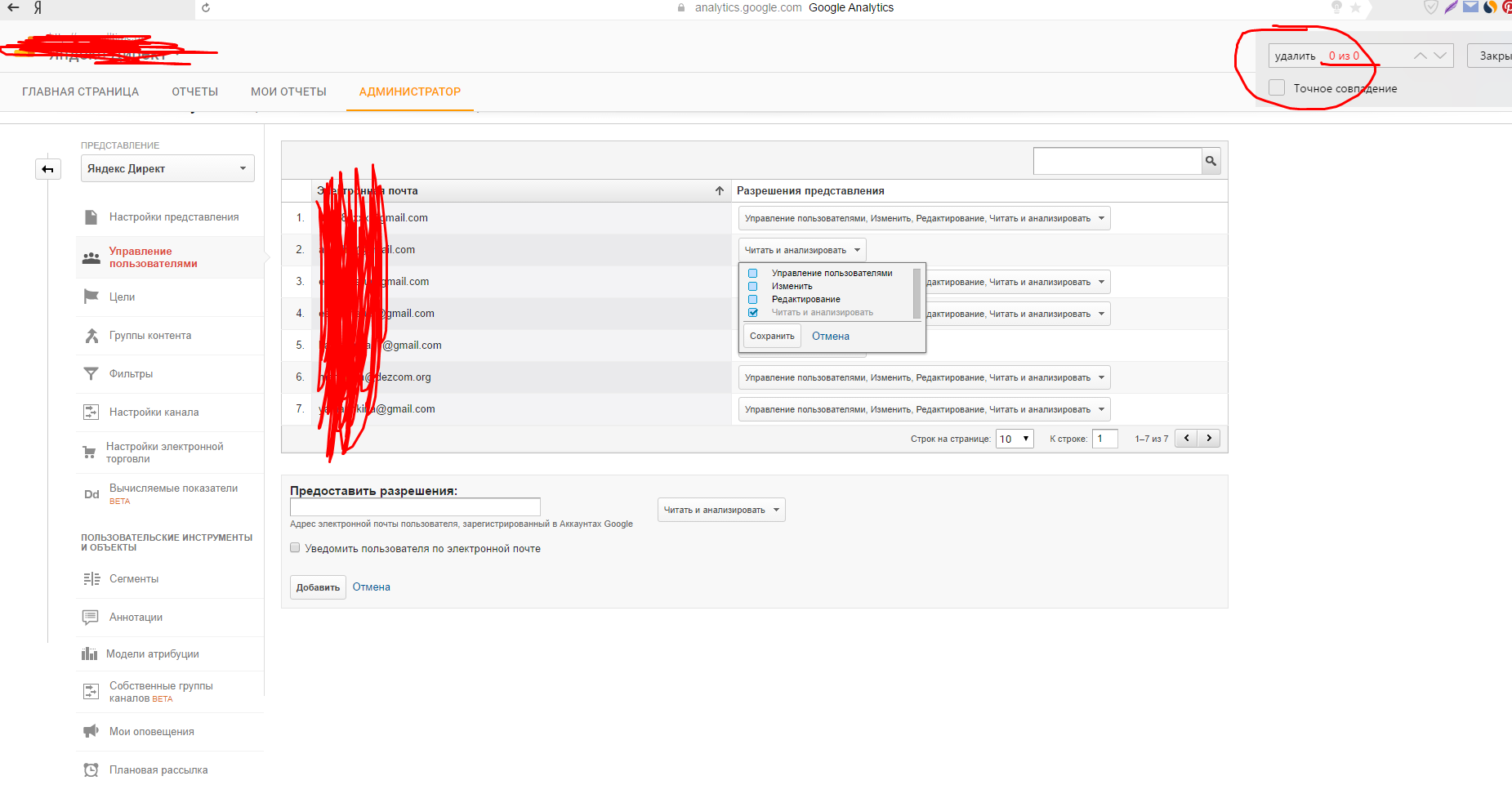Click the Yandex Я icon in browser bar
This screenshot has width=1512, height=785.
38,8
